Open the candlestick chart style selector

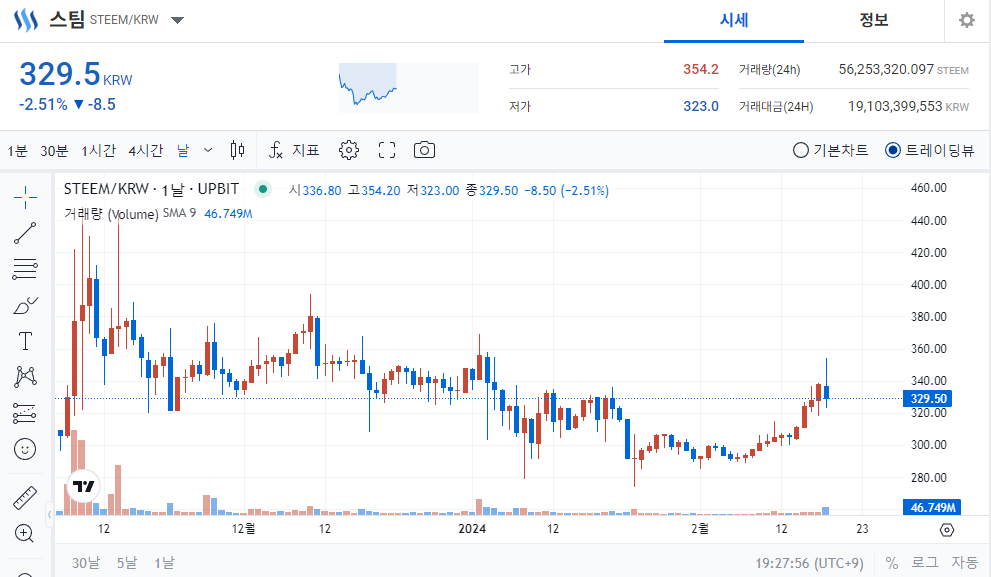(x=238, y=150)
